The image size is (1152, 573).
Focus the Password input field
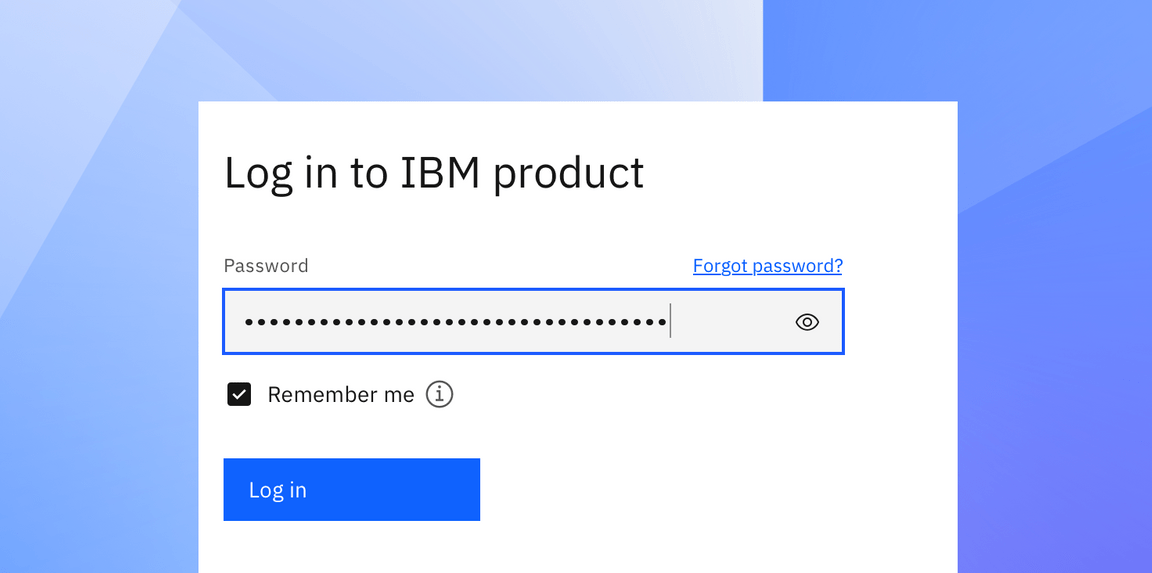533,322
